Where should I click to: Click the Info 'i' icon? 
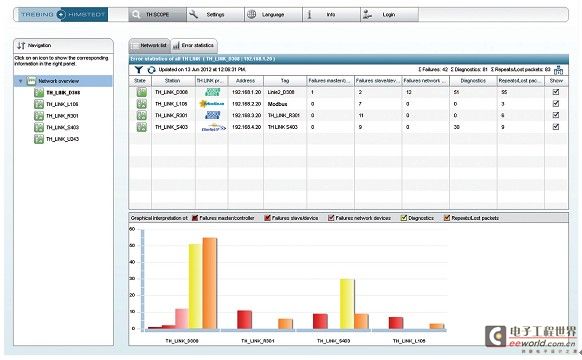pos(309,14)
